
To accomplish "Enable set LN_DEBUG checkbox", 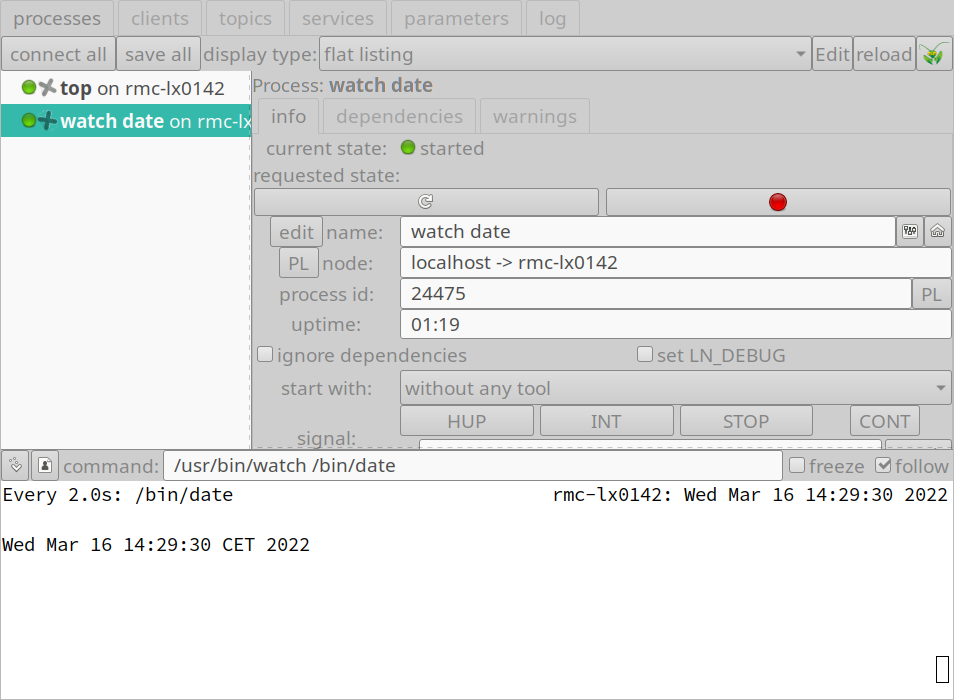I will (644, 355).
